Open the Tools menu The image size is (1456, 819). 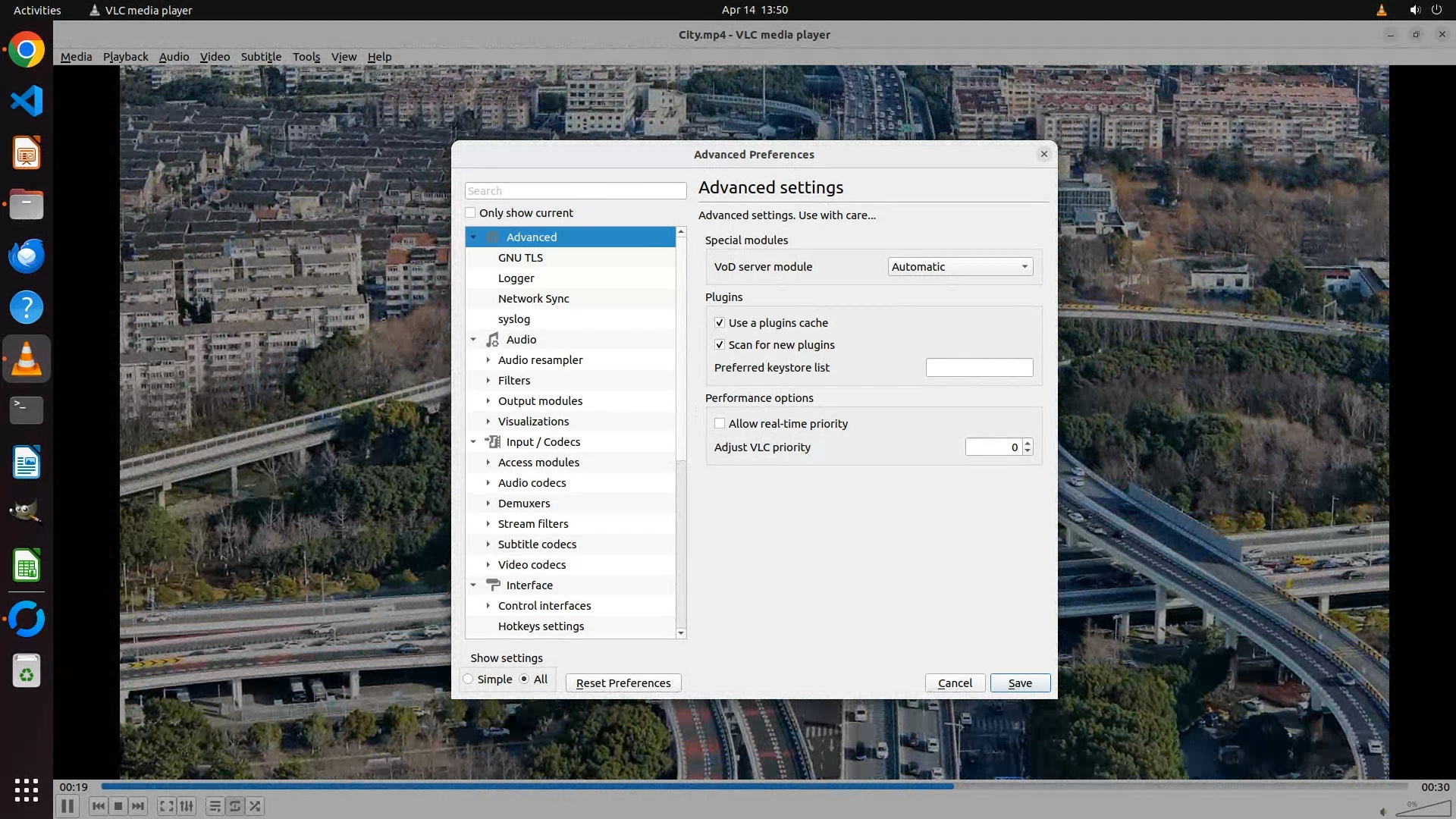click(306, 57)
